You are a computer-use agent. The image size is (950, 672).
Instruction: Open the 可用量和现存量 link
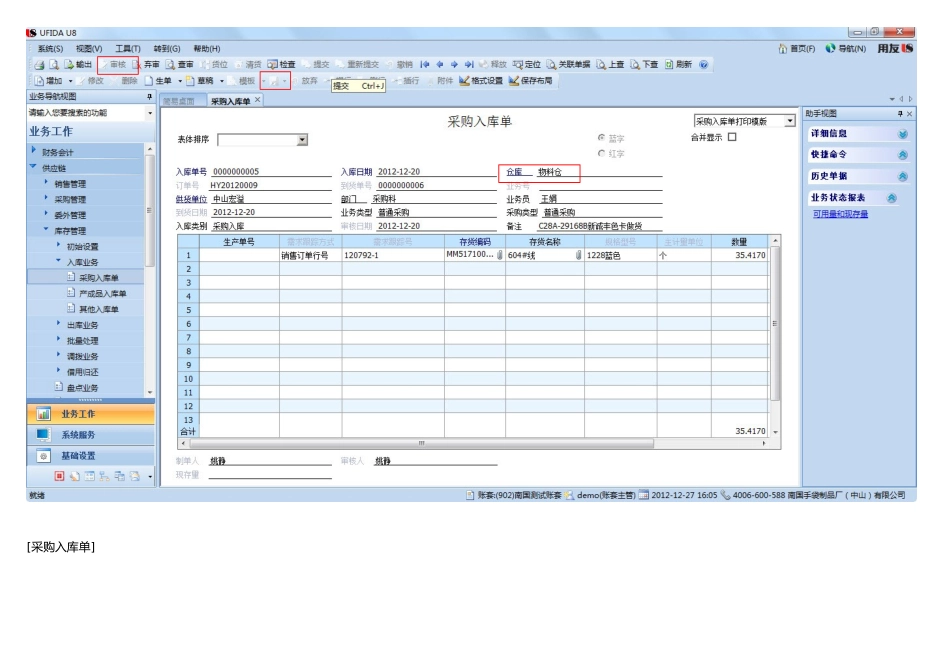coord(840,214)
